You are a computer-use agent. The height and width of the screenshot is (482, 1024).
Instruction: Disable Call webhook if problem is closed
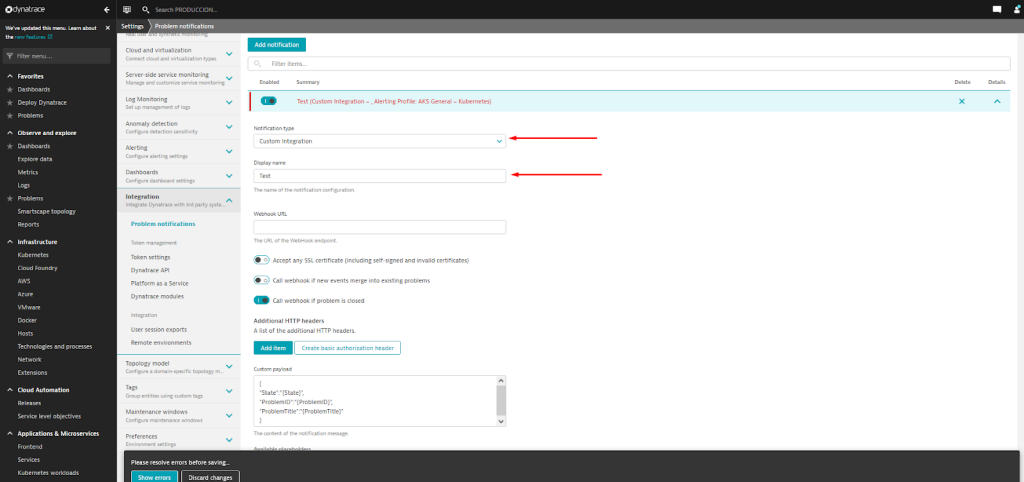(x=262, y=299)
